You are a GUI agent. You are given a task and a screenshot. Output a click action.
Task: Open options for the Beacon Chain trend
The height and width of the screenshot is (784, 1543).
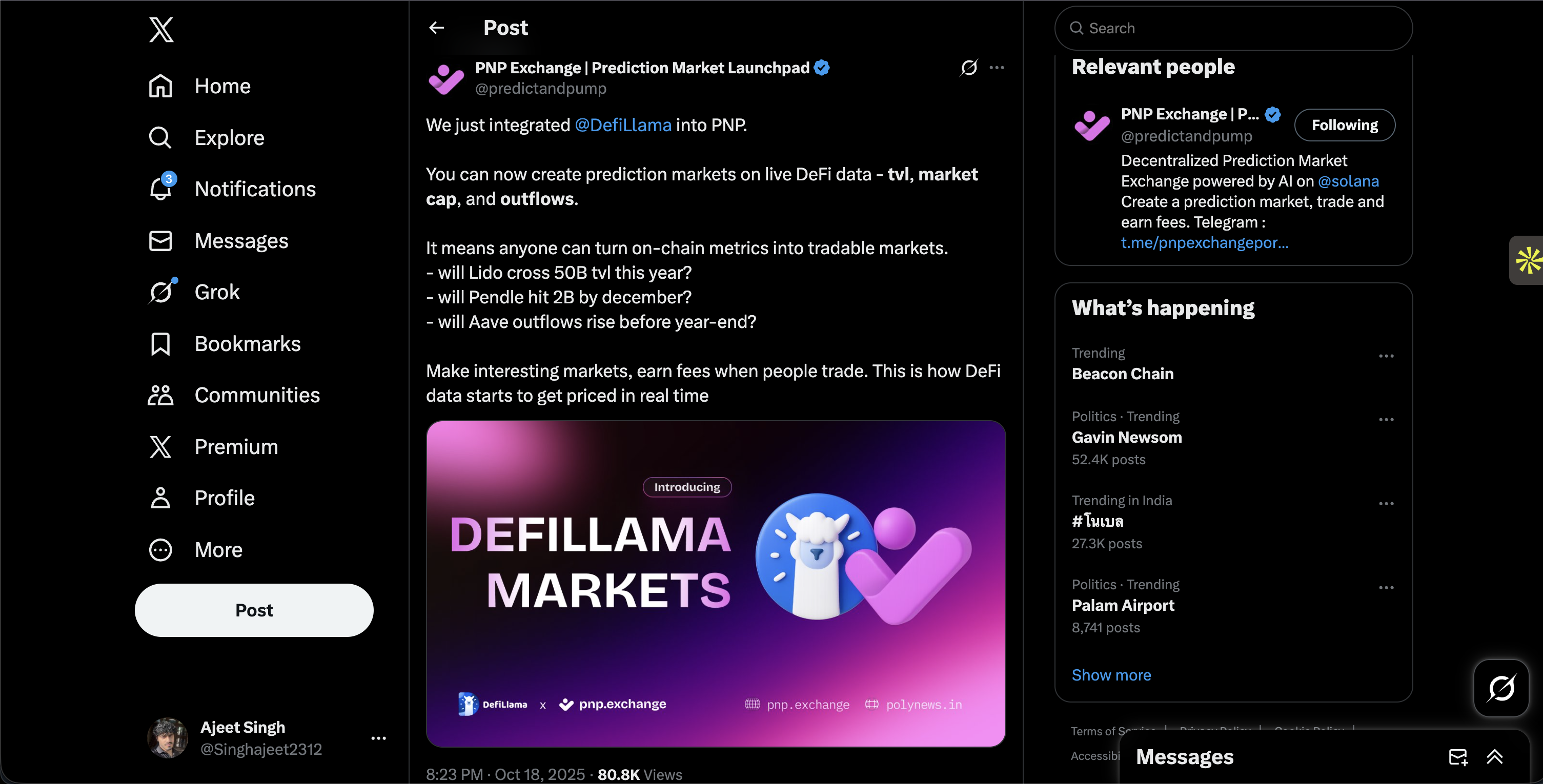pyautogui.click(x=1387, y=356)
